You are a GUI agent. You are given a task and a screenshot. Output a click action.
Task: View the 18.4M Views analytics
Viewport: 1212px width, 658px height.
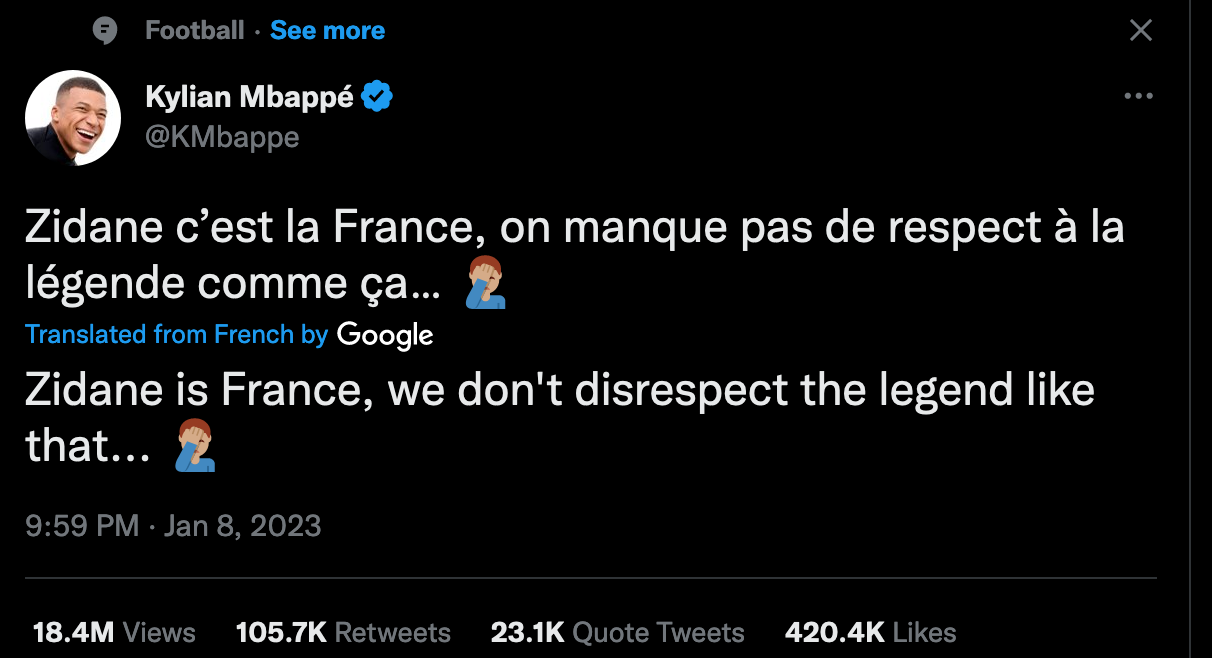coord(114,633)
